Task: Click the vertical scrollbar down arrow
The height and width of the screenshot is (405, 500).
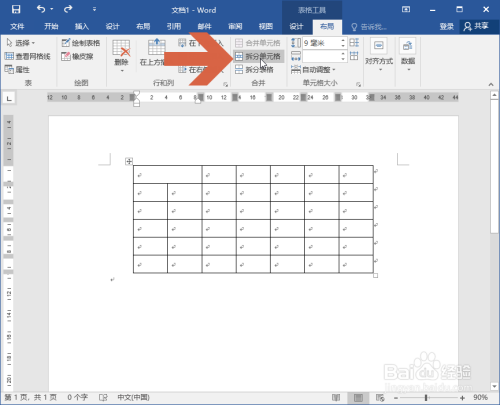Action: (x=494, y=386)
